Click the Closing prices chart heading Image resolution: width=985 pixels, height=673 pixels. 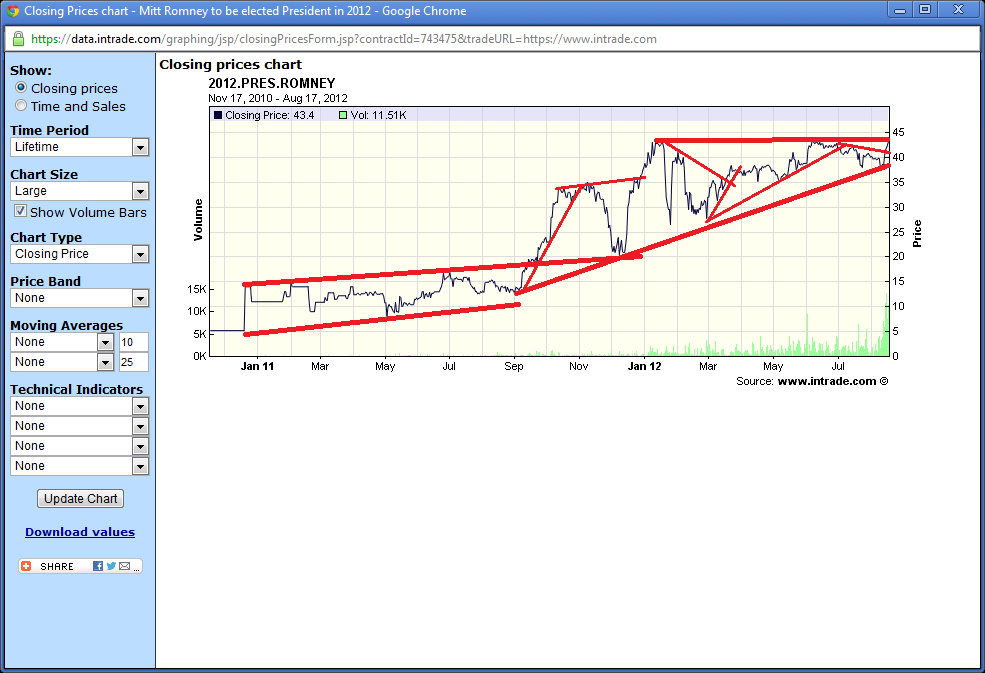point(231,64)
